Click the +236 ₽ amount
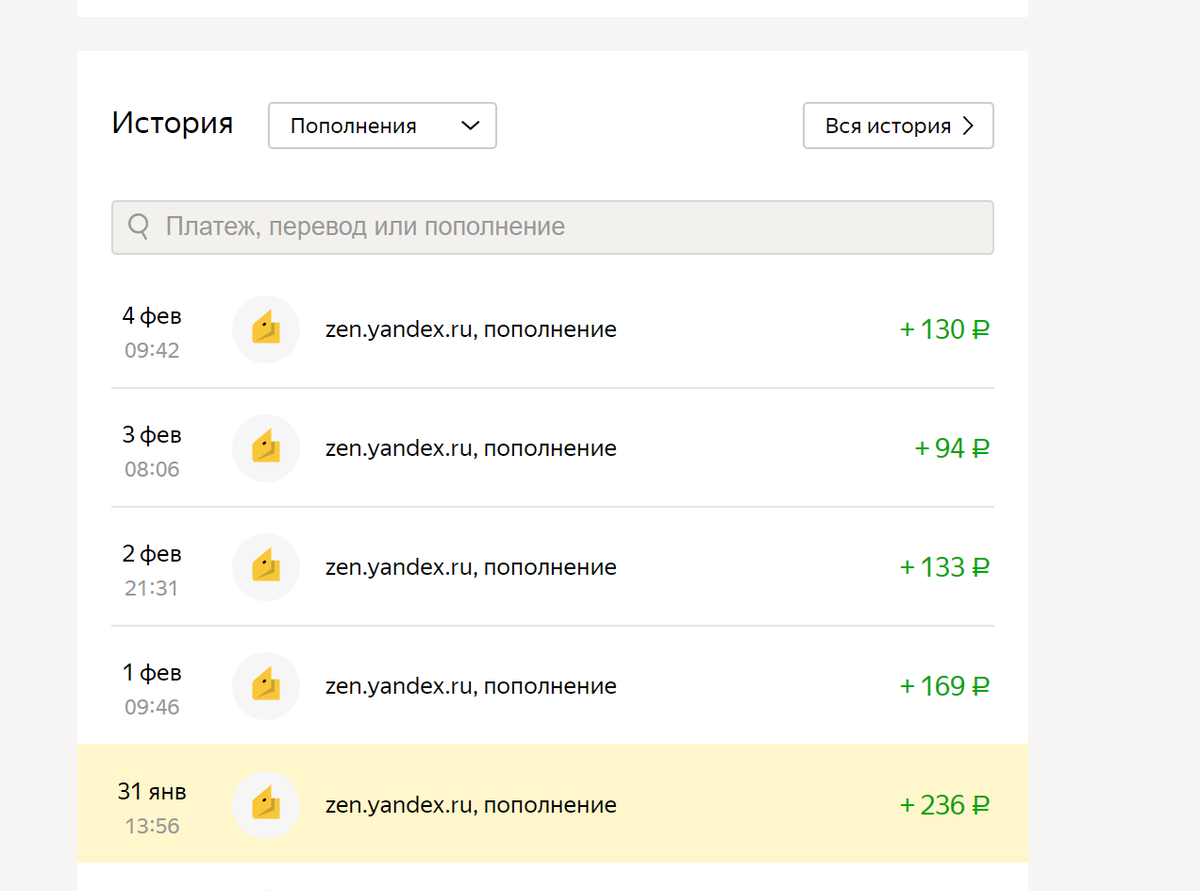Image resolution: width=1200 pixels, height=891 pixels. (945, 805)
